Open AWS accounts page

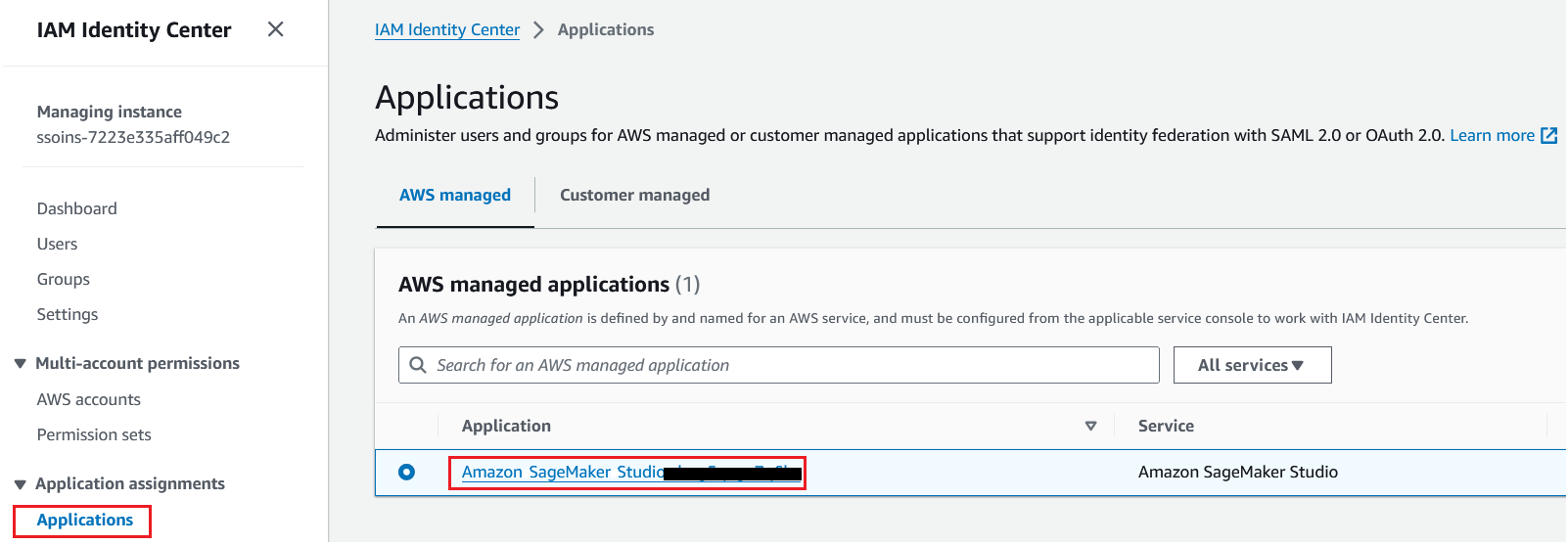coord(88,399)
